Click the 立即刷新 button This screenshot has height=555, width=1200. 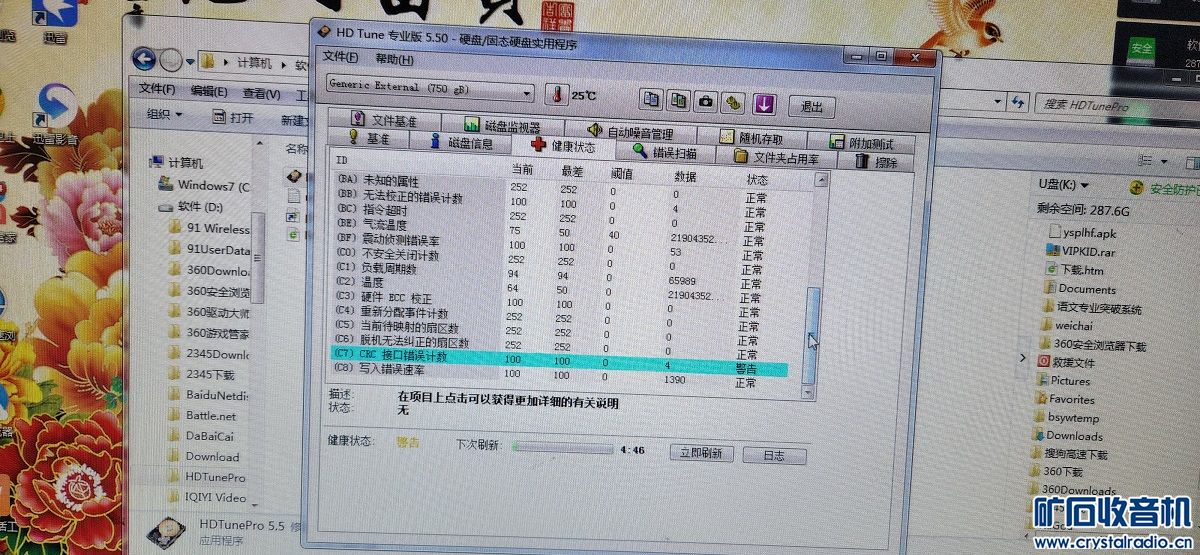[701, 453]
